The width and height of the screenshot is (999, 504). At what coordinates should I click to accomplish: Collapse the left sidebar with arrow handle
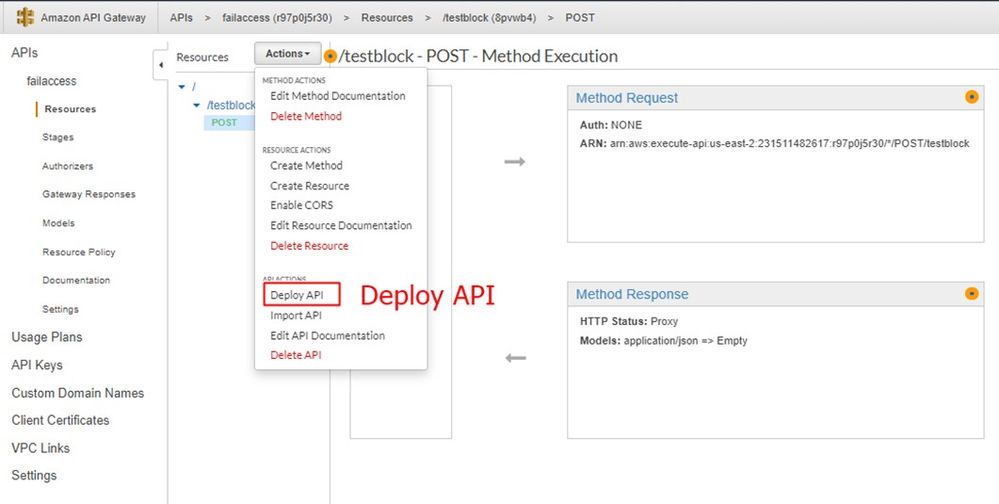click(161, 66)
